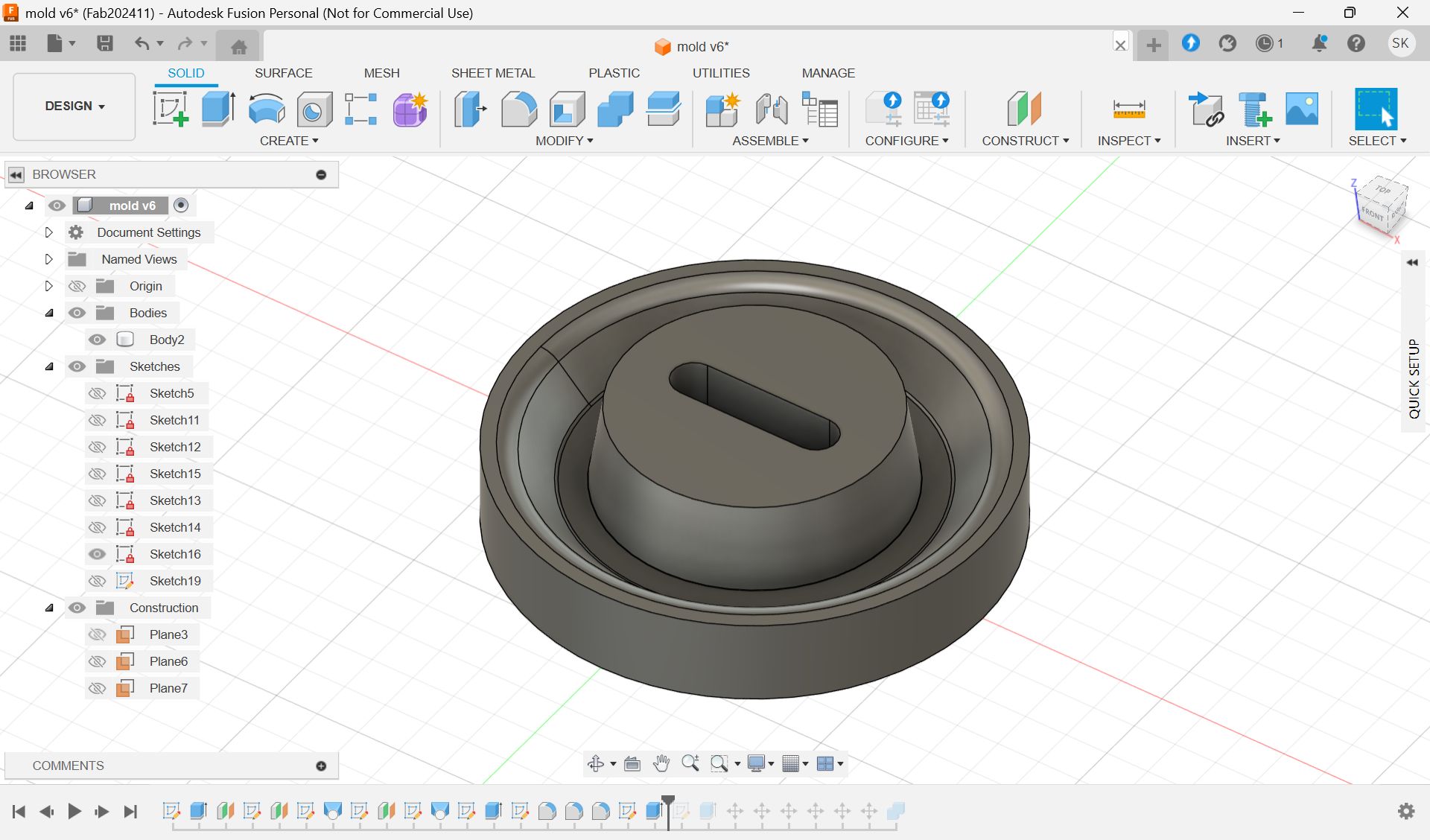Hide Sketch16 using its eye icon
1430x840 pixels.
click(97, 554)
